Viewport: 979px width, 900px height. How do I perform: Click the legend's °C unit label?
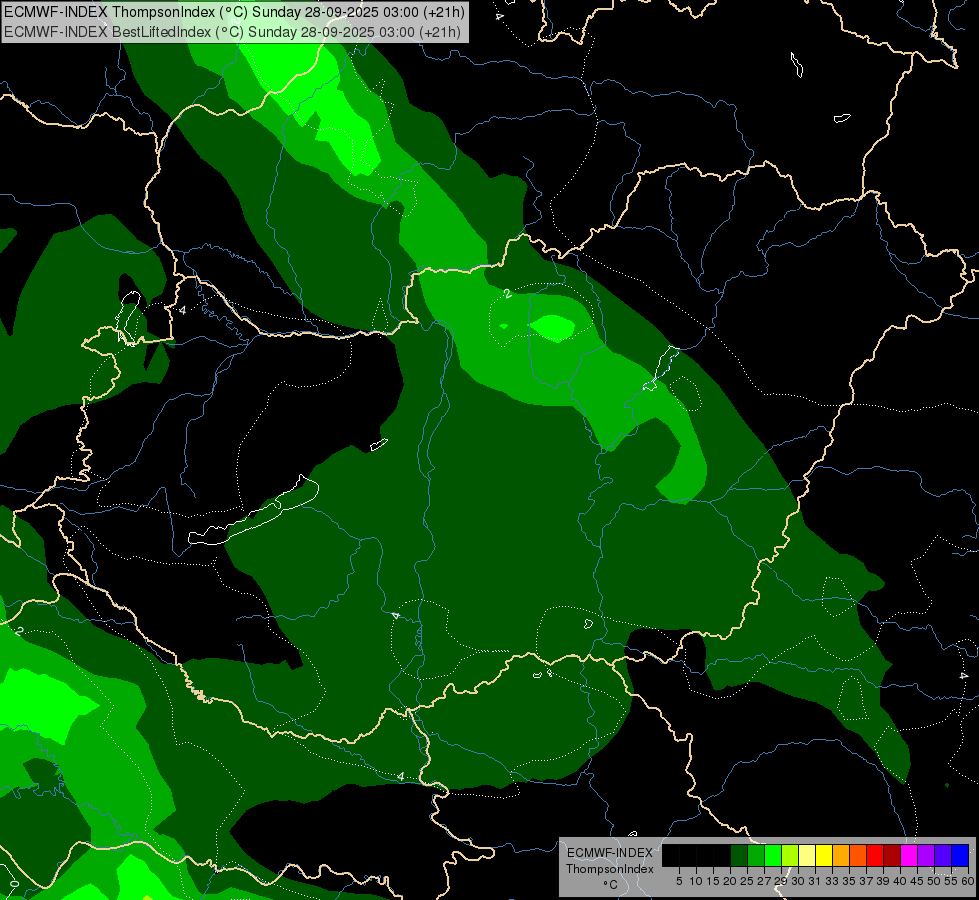pyautogui.click(x=610, y=885)
